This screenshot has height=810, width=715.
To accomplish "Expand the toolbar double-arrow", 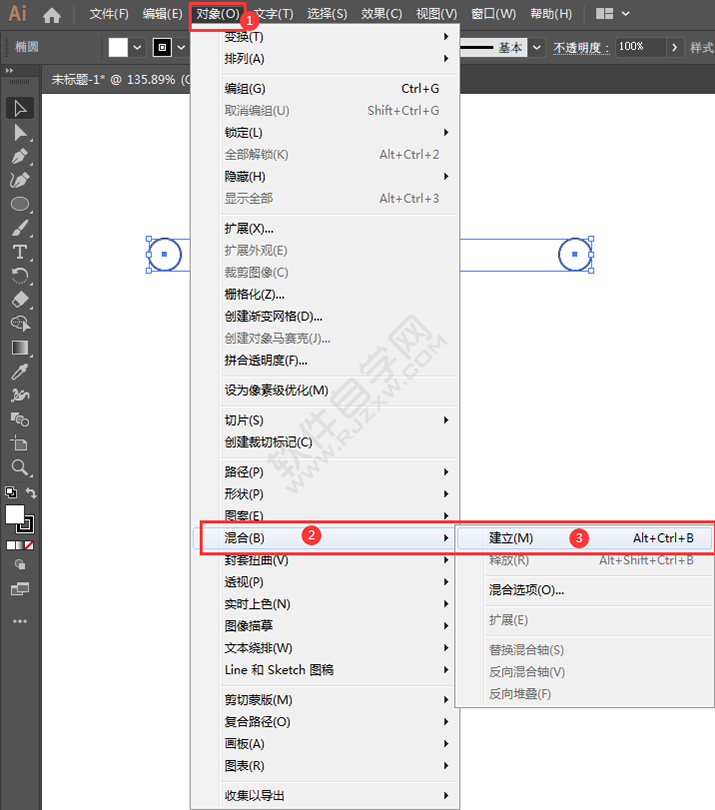I will (x=9, y=70).
